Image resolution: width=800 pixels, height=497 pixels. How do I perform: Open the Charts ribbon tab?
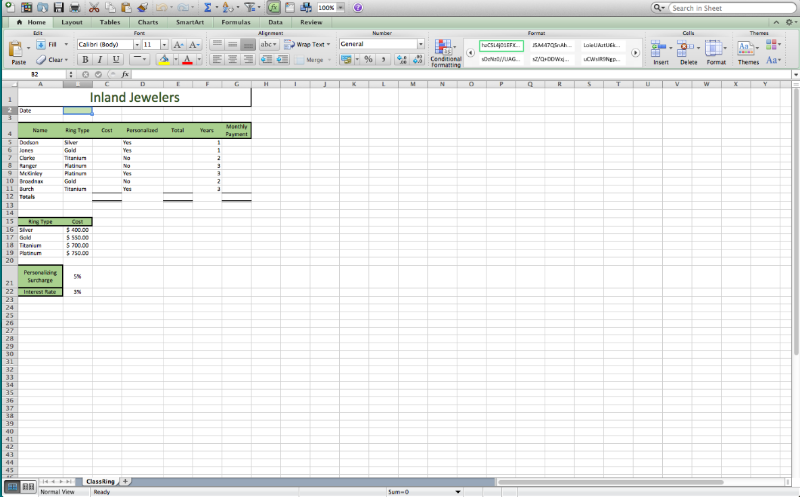click(x=147, y=22)
